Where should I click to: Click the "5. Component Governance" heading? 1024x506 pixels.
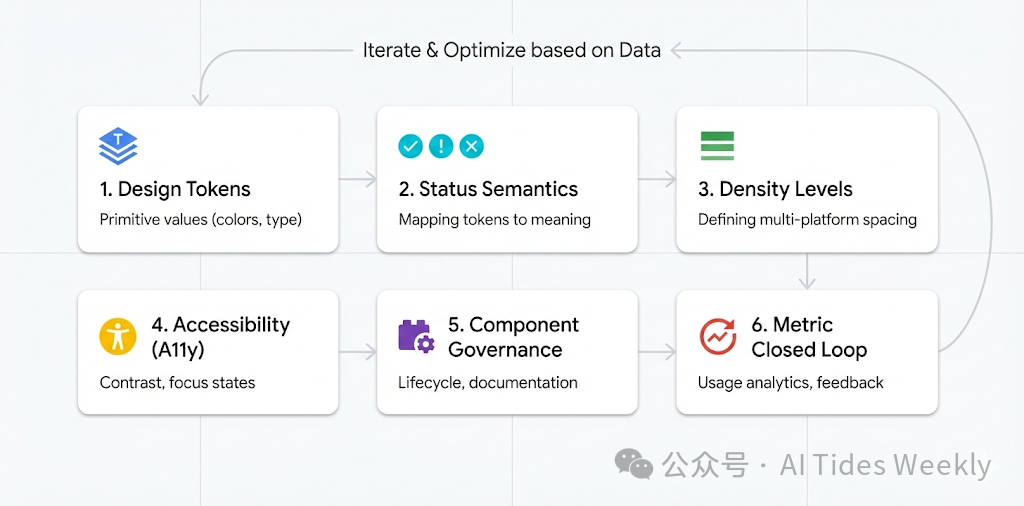tap(513, 337)
